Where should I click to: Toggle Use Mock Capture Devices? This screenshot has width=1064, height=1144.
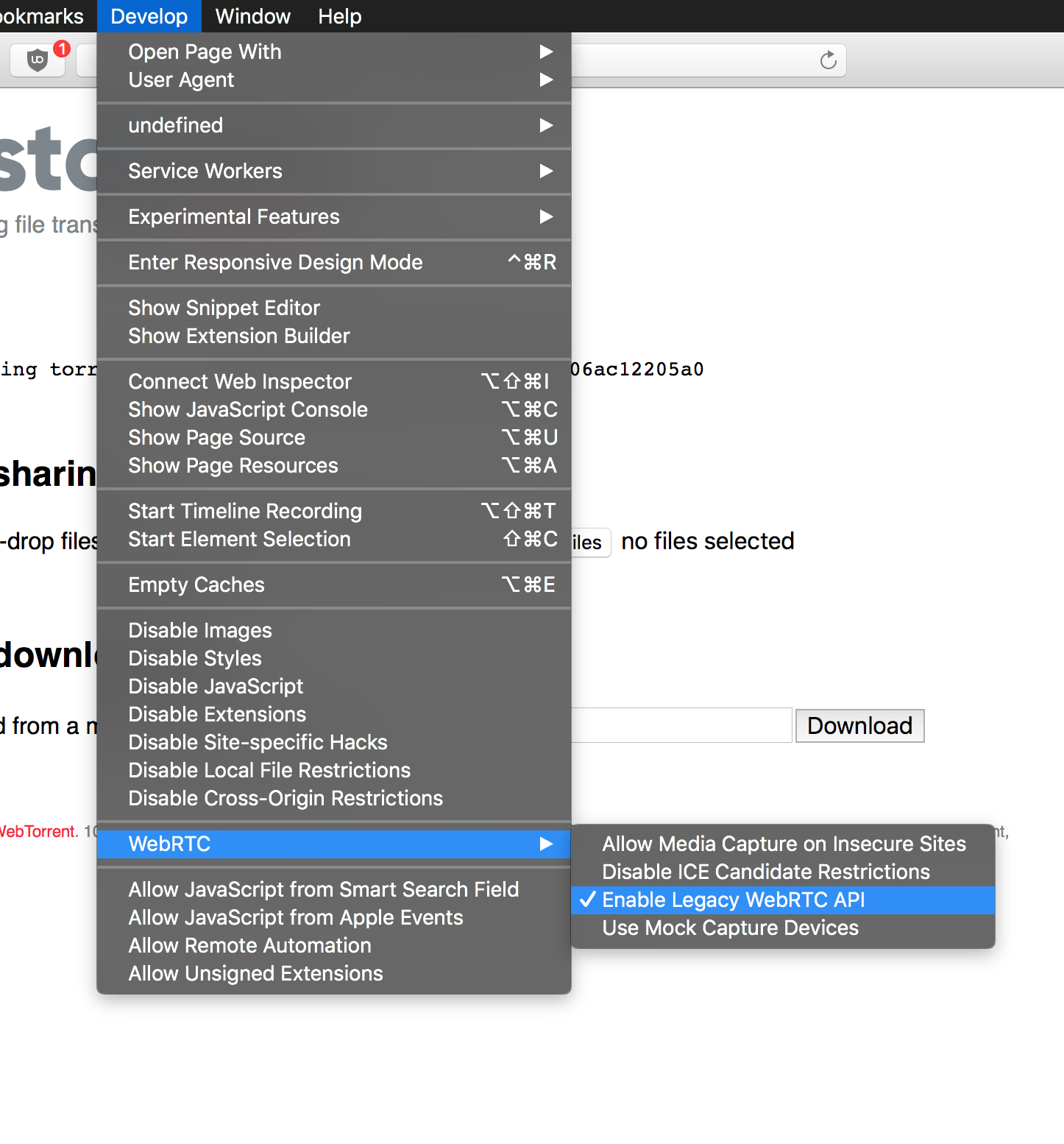coord(783,928)
